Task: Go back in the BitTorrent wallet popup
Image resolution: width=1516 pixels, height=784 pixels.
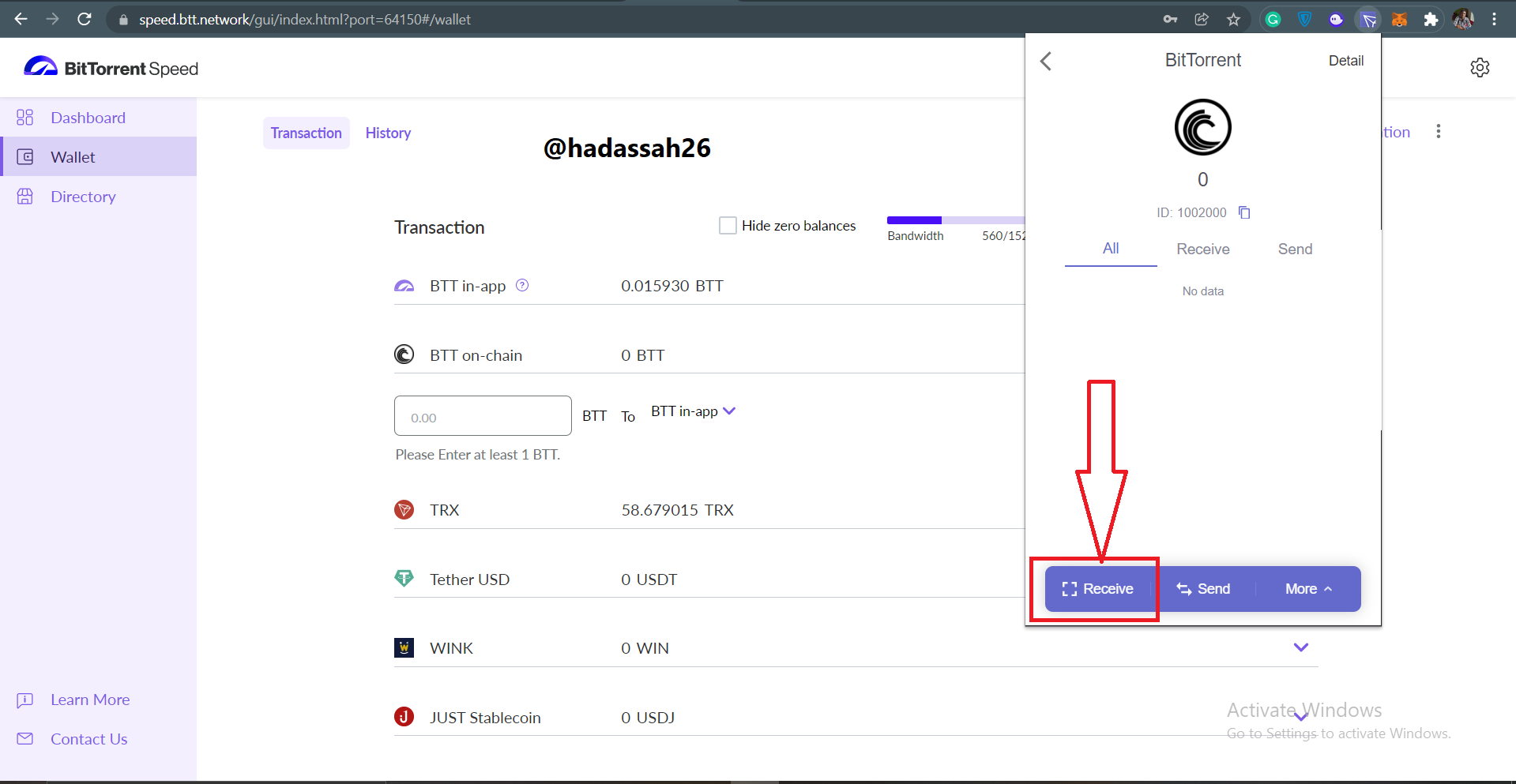Action: pos(1046,61)
